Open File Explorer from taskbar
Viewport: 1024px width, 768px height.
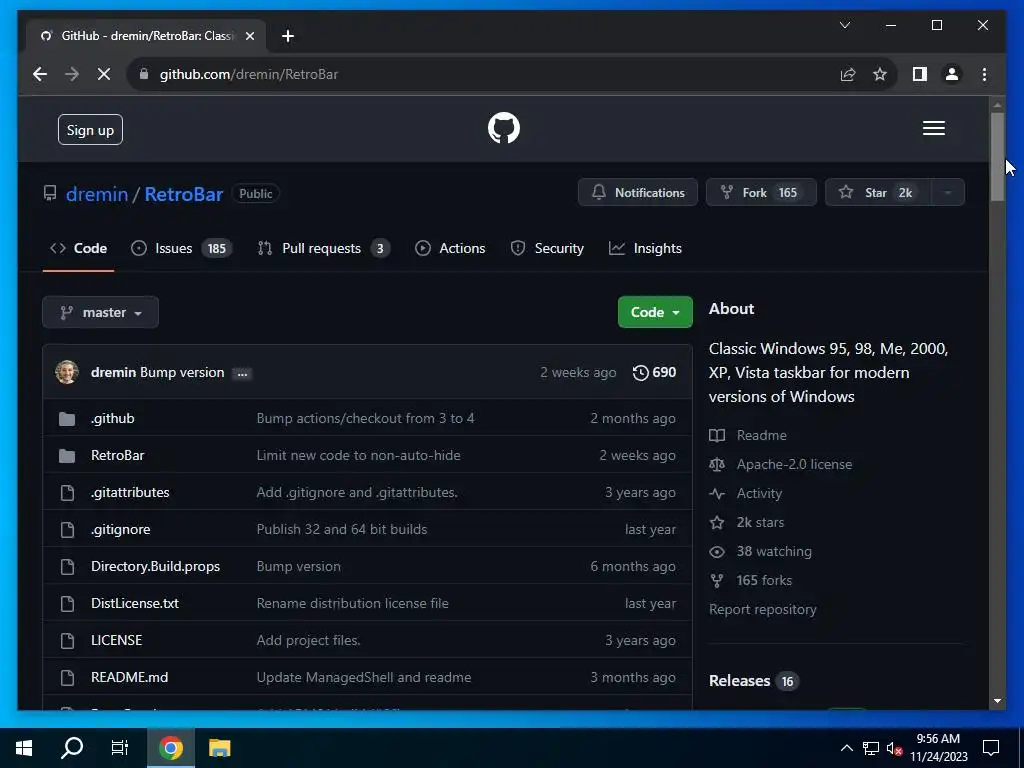tap(219, 748)
